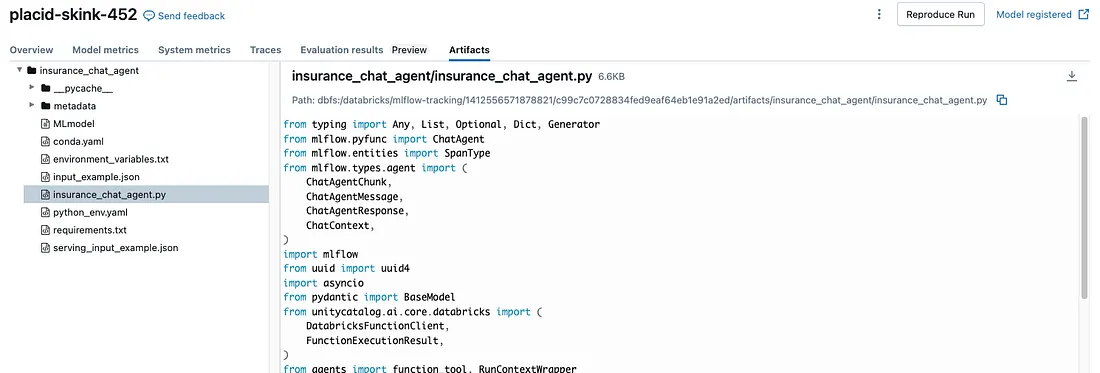
Task: Click the requirements.txt file icon
Action: tap(46, 230)
